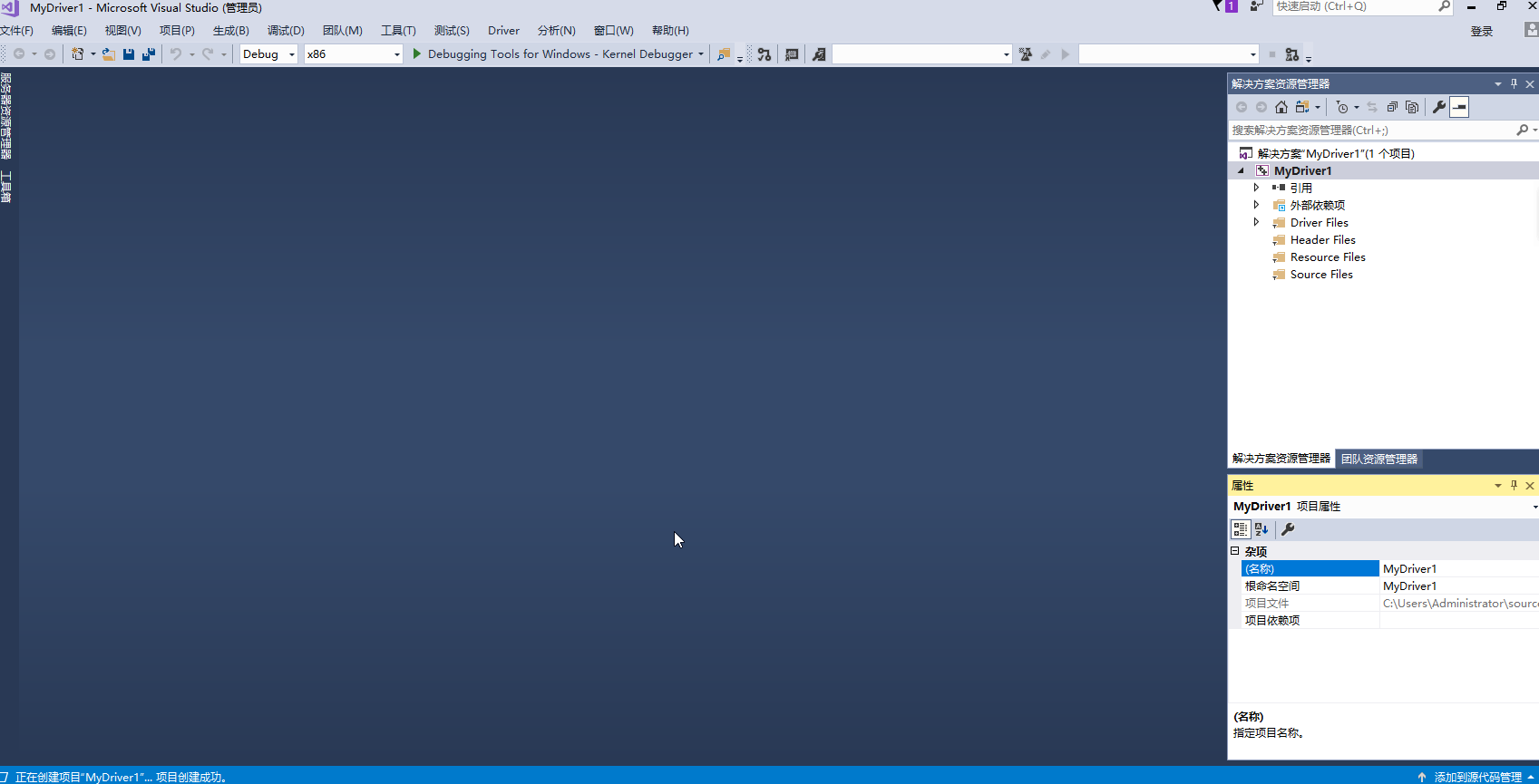
Task: Open Properties wrench in Solution Explorer toolbar
Action: (x=1439, y=107)
